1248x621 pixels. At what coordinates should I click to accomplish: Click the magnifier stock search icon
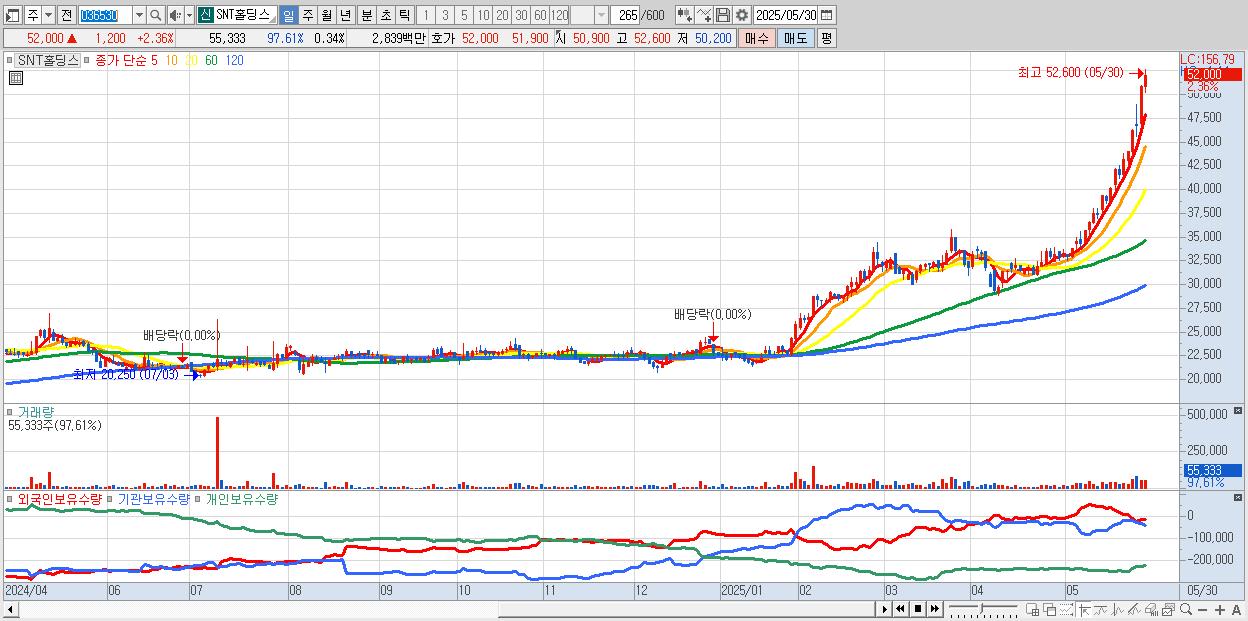point(156,15)
